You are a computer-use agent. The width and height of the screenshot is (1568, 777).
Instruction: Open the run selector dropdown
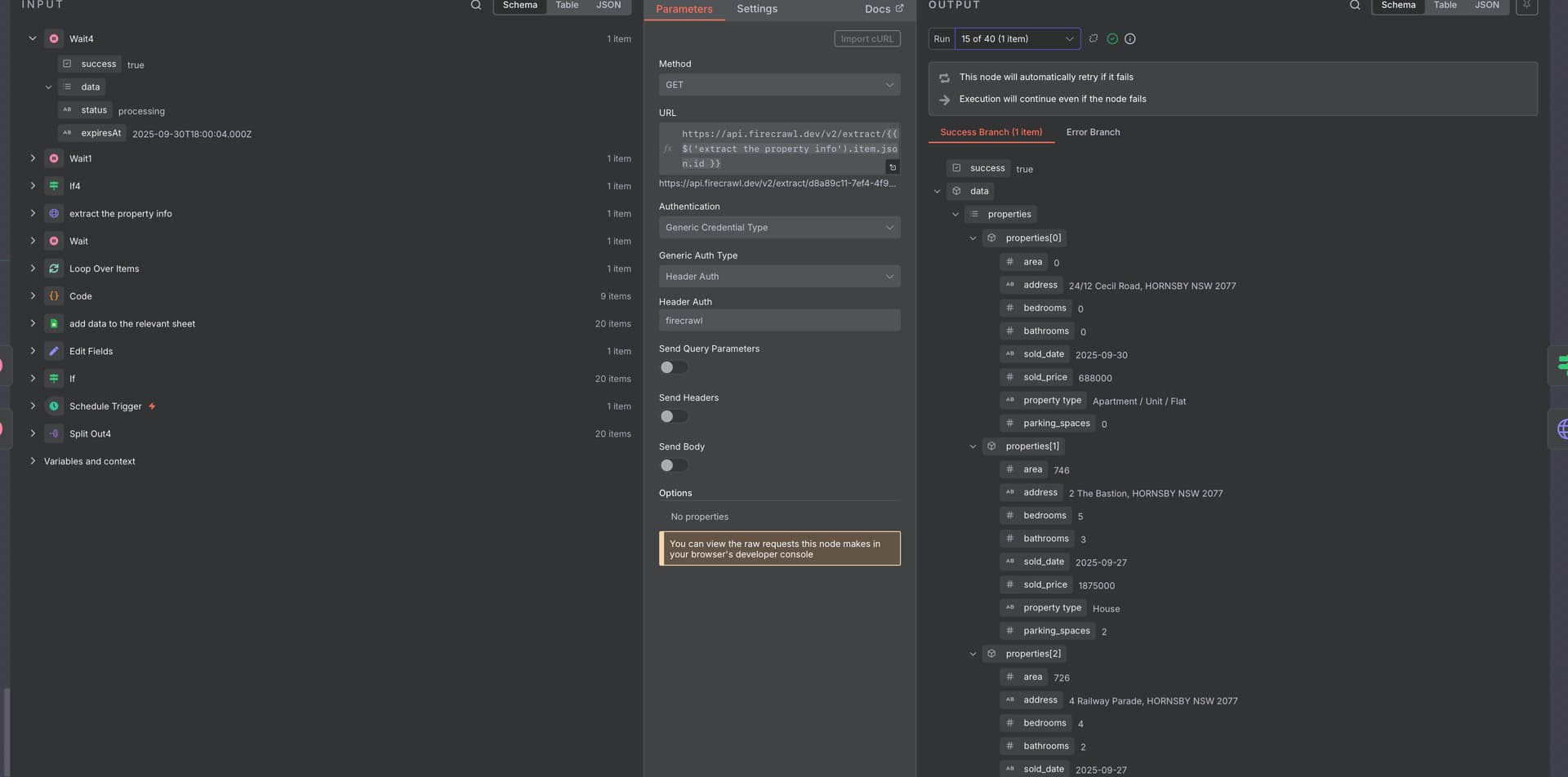point(1017,39)
